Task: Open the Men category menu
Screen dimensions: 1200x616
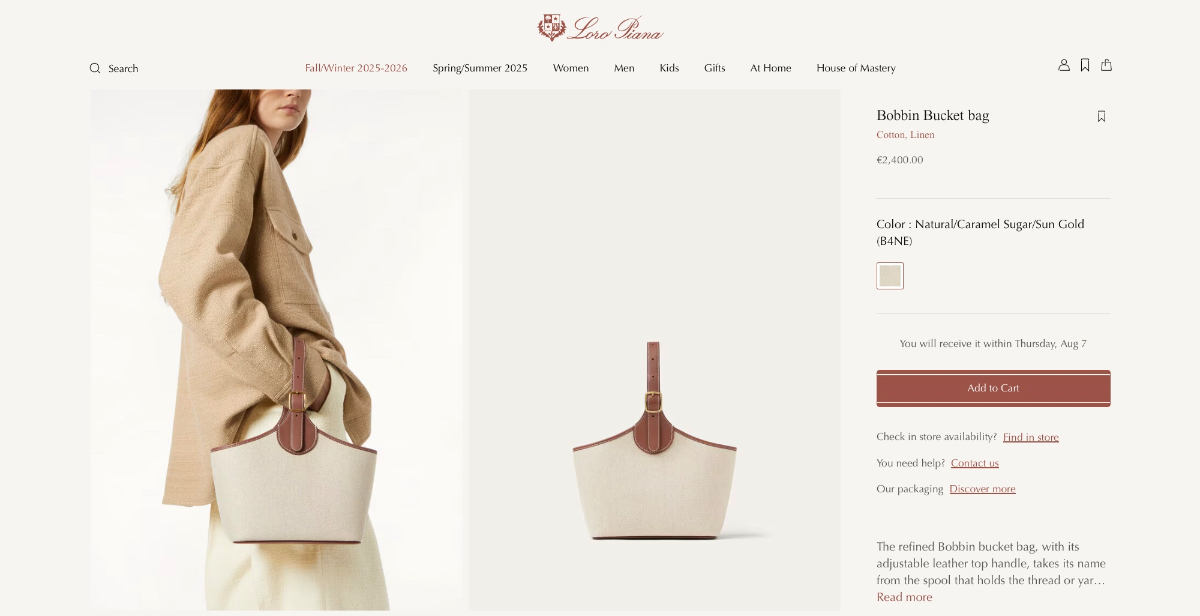Action: click(624, 68)
